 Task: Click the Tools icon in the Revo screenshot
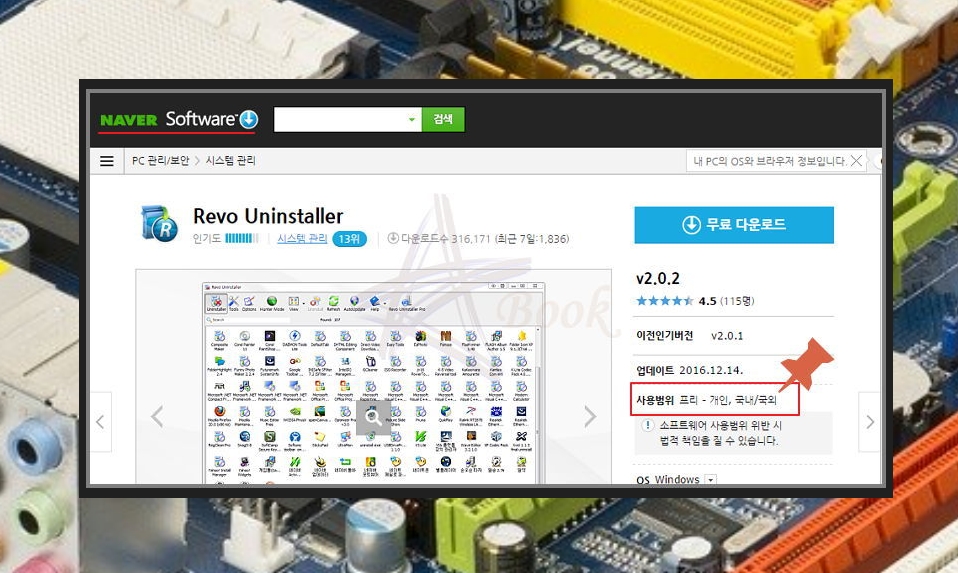coord(234,302)
